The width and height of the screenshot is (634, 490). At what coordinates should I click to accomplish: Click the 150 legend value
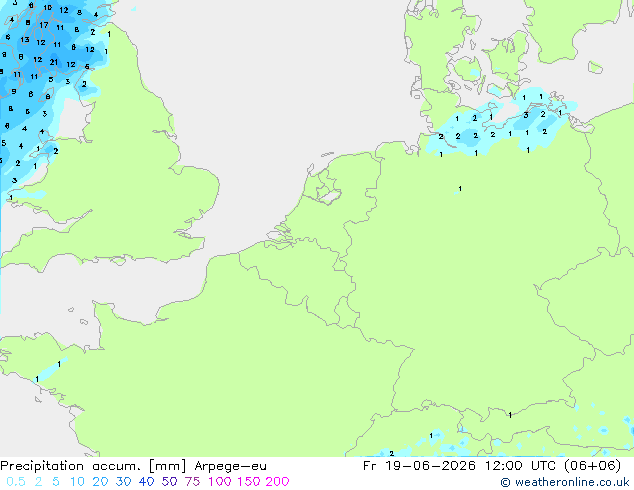click(248, 482)
